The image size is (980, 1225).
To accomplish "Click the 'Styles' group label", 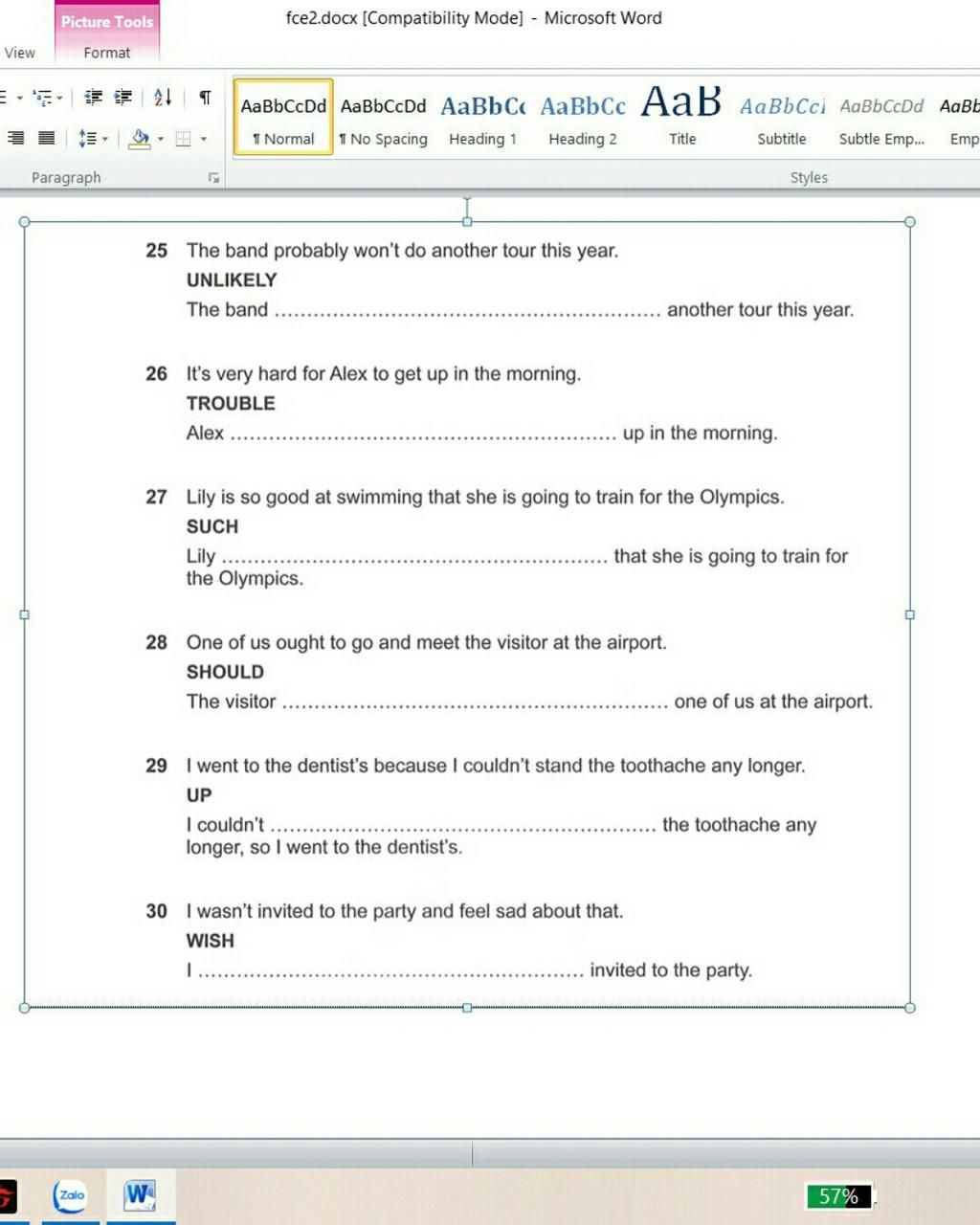I will [809, 177].
